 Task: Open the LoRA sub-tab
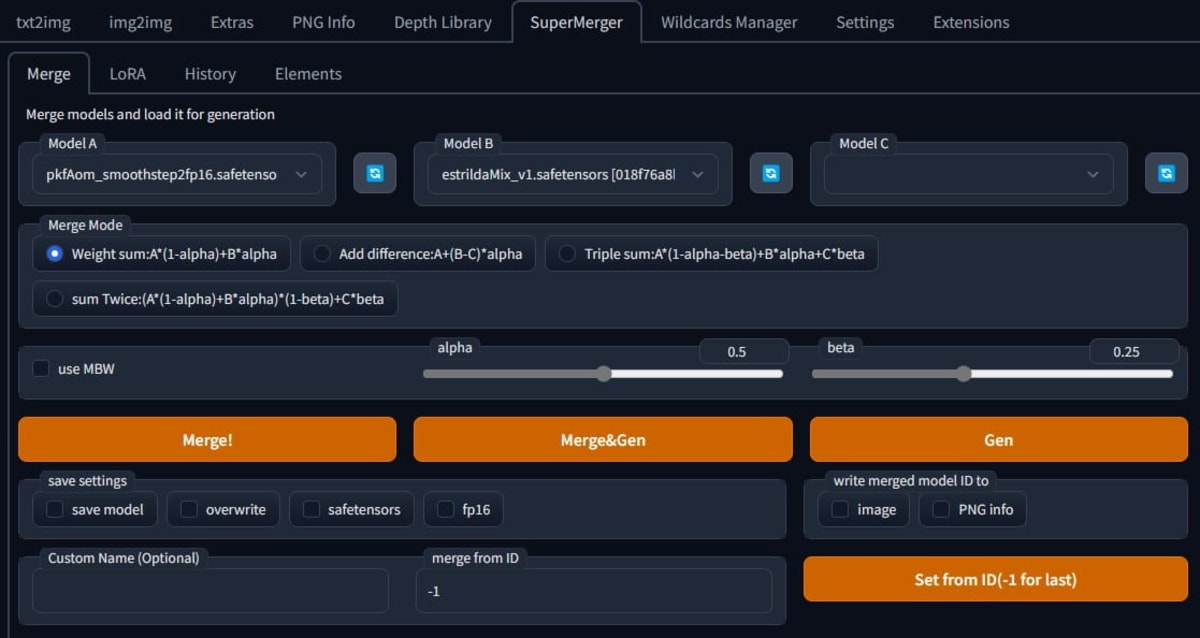(127, 74)
